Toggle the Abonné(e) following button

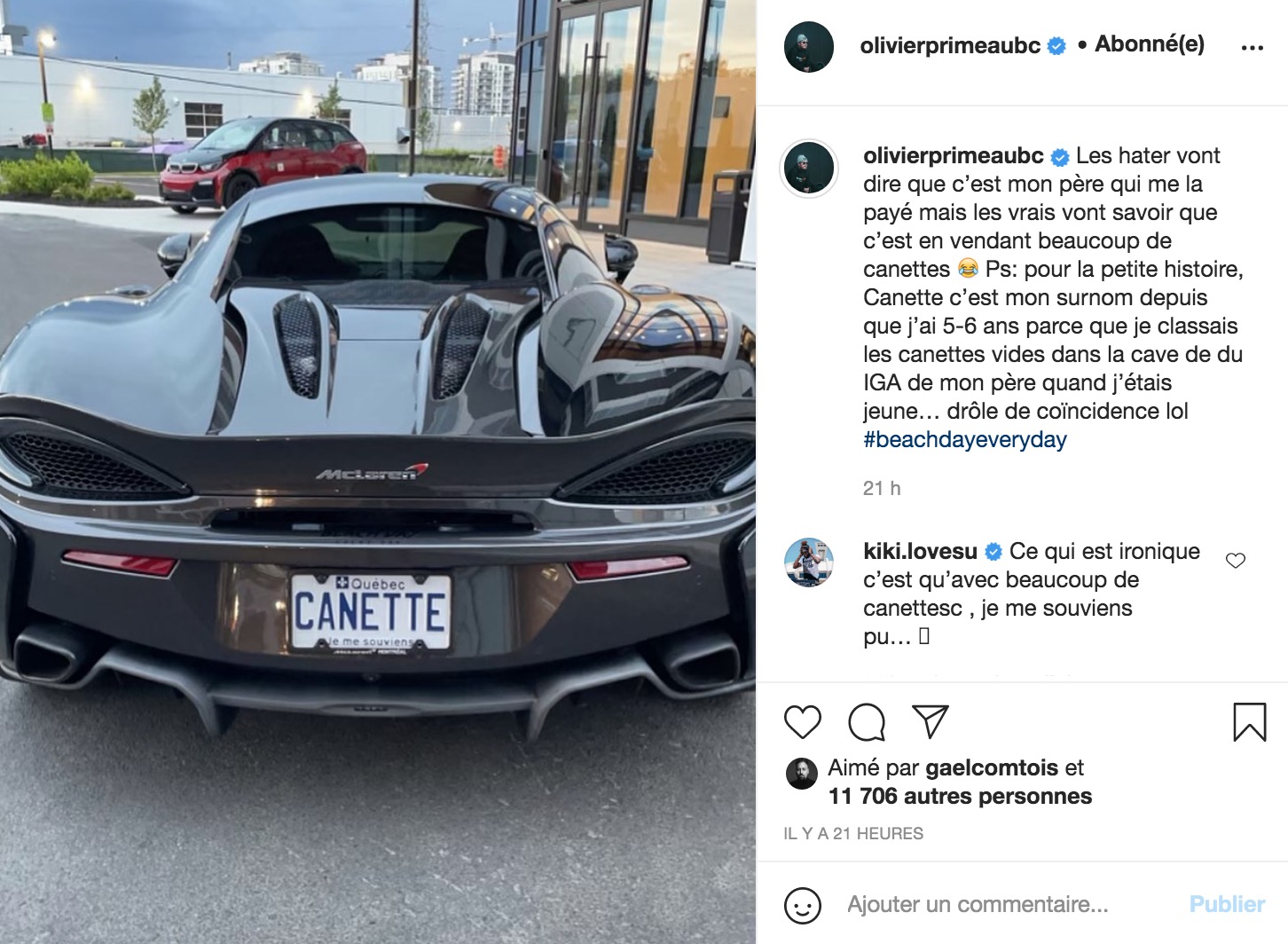(1150, 44)
